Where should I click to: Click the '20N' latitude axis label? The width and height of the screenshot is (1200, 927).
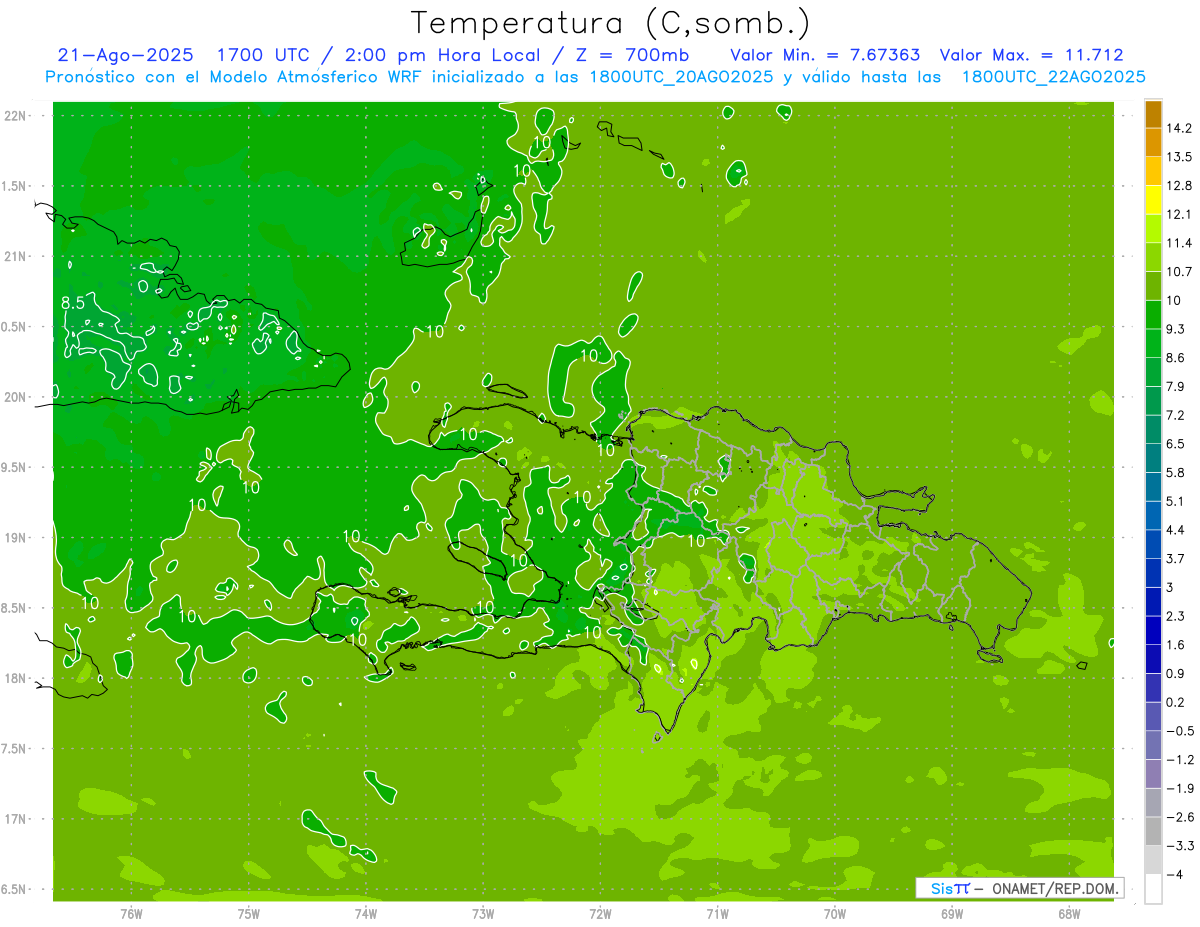click(x=17, y=397)
